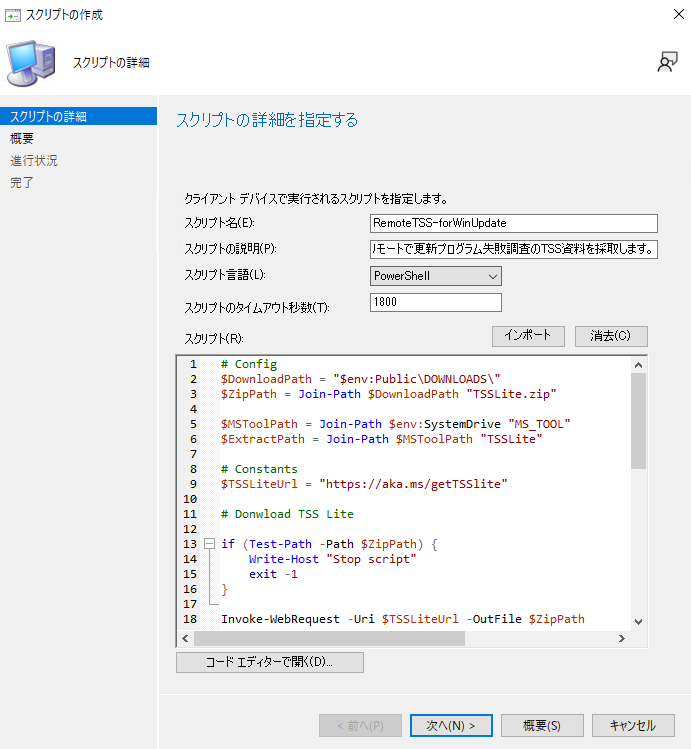Click the horizontal scrollbar left arrow
This screenshot has height=749, width=691.
(185, 638)
